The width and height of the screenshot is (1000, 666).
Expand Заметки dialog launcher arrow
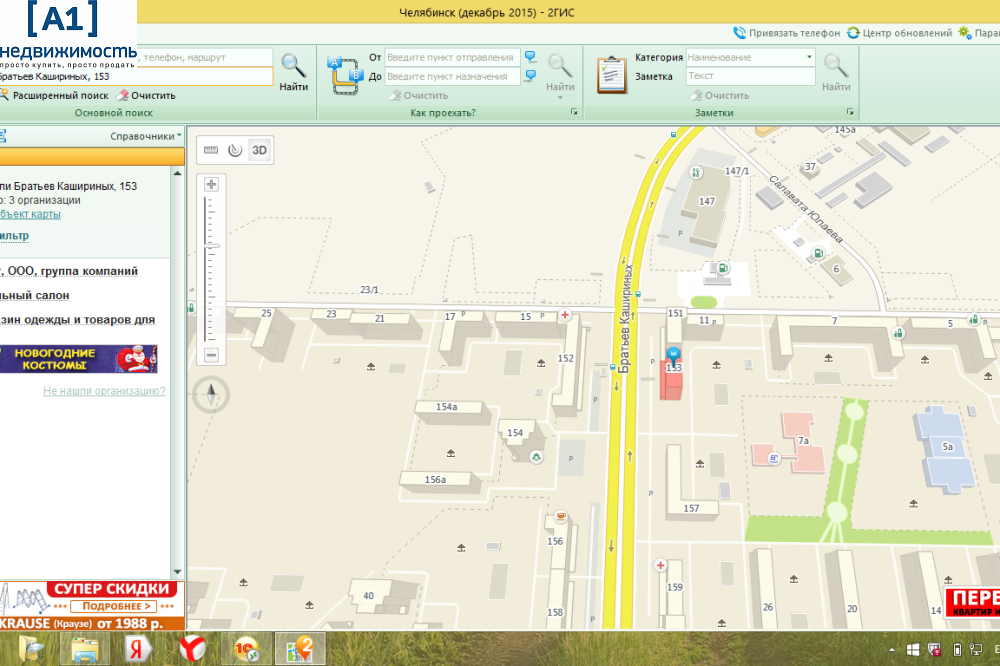(x=850, y=112)
